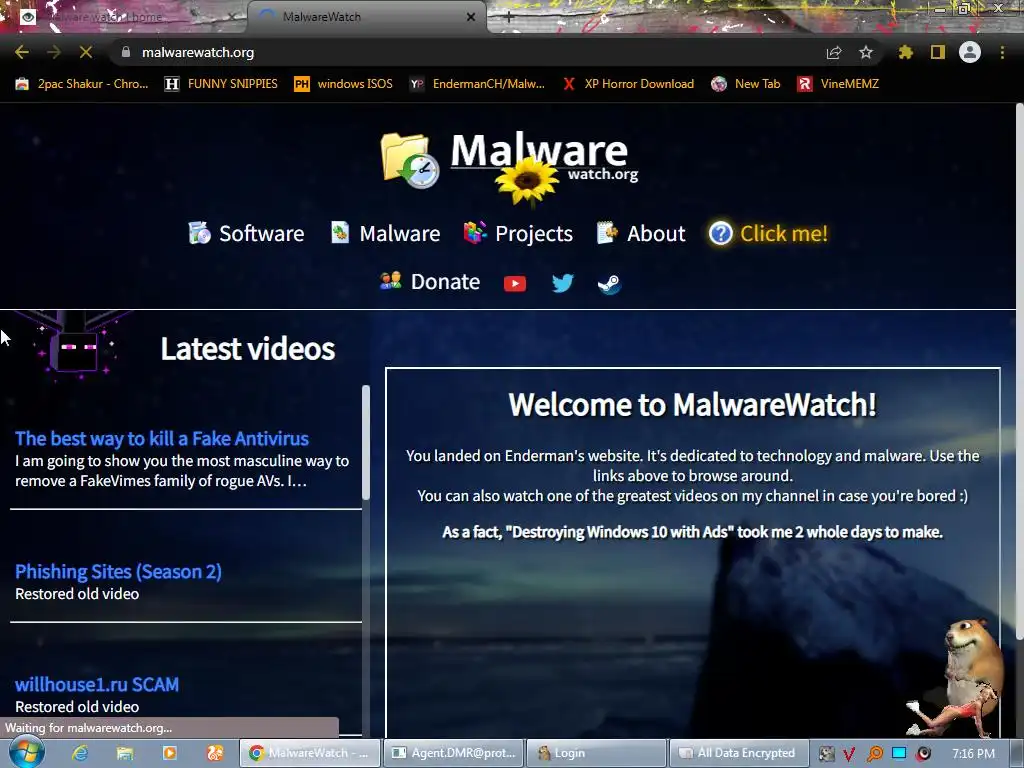The width and height of the screenshot is (1024, 768).
Task: Select the active MalwareWatch tab
Action: [x=366, y=17]
